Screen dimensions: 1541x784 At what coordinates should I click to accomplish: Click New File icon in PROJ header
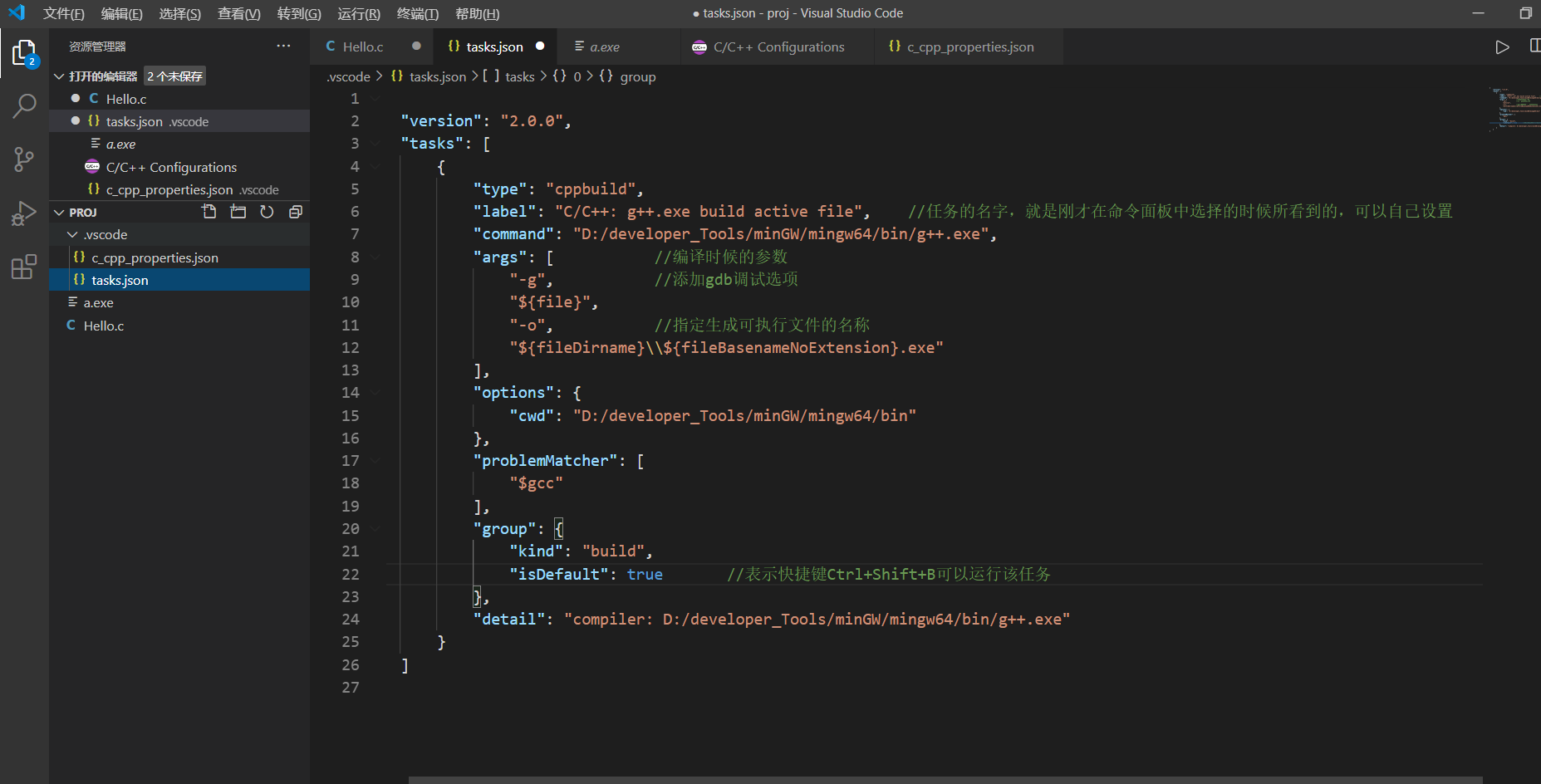point(209,212)
